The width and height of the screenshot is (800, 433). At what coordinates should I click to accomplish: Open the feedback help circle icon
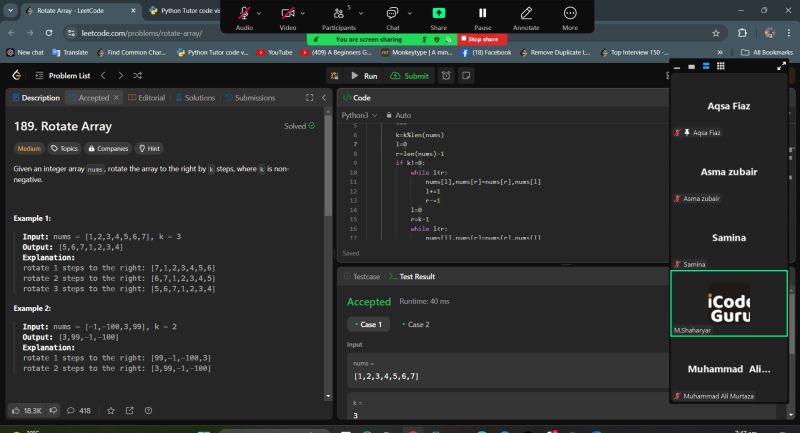[148, 411]
